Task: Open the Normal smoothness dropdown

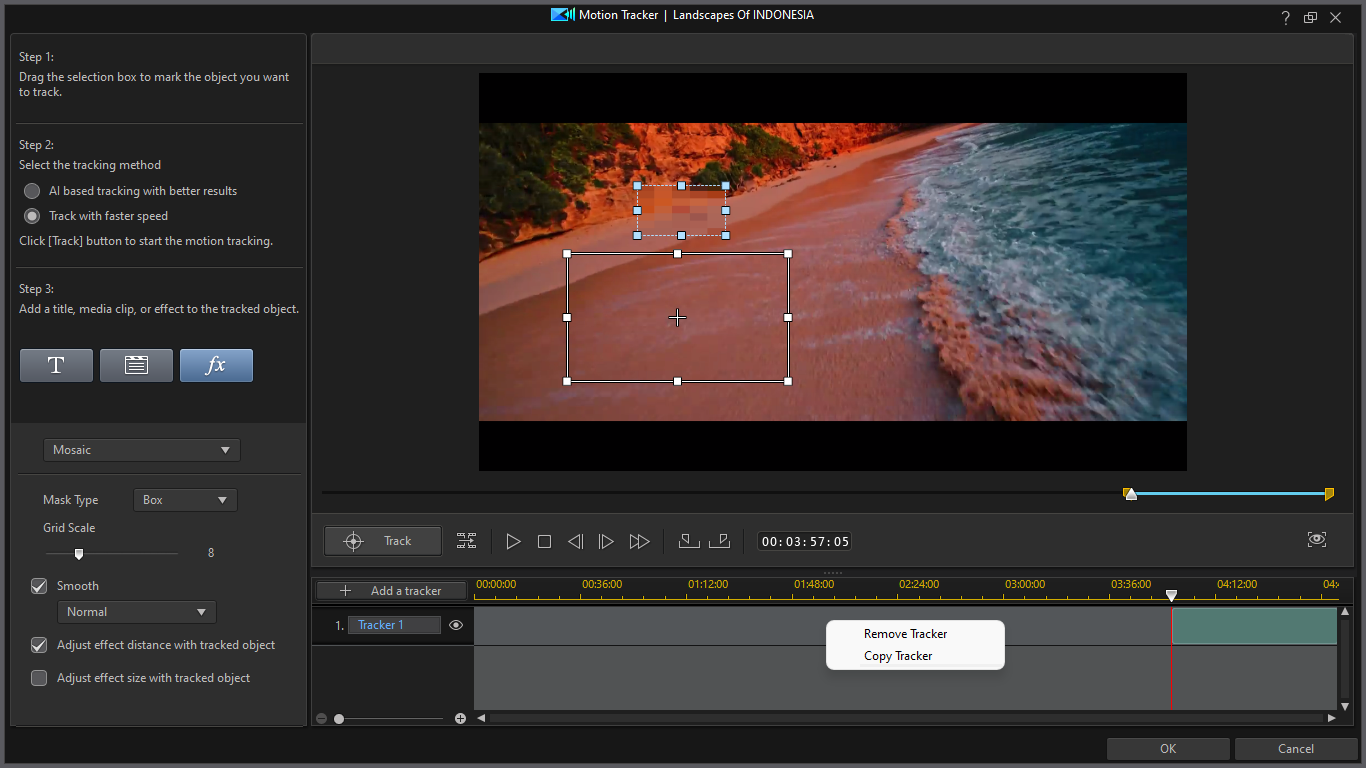Action: click(x=136, y=612)
